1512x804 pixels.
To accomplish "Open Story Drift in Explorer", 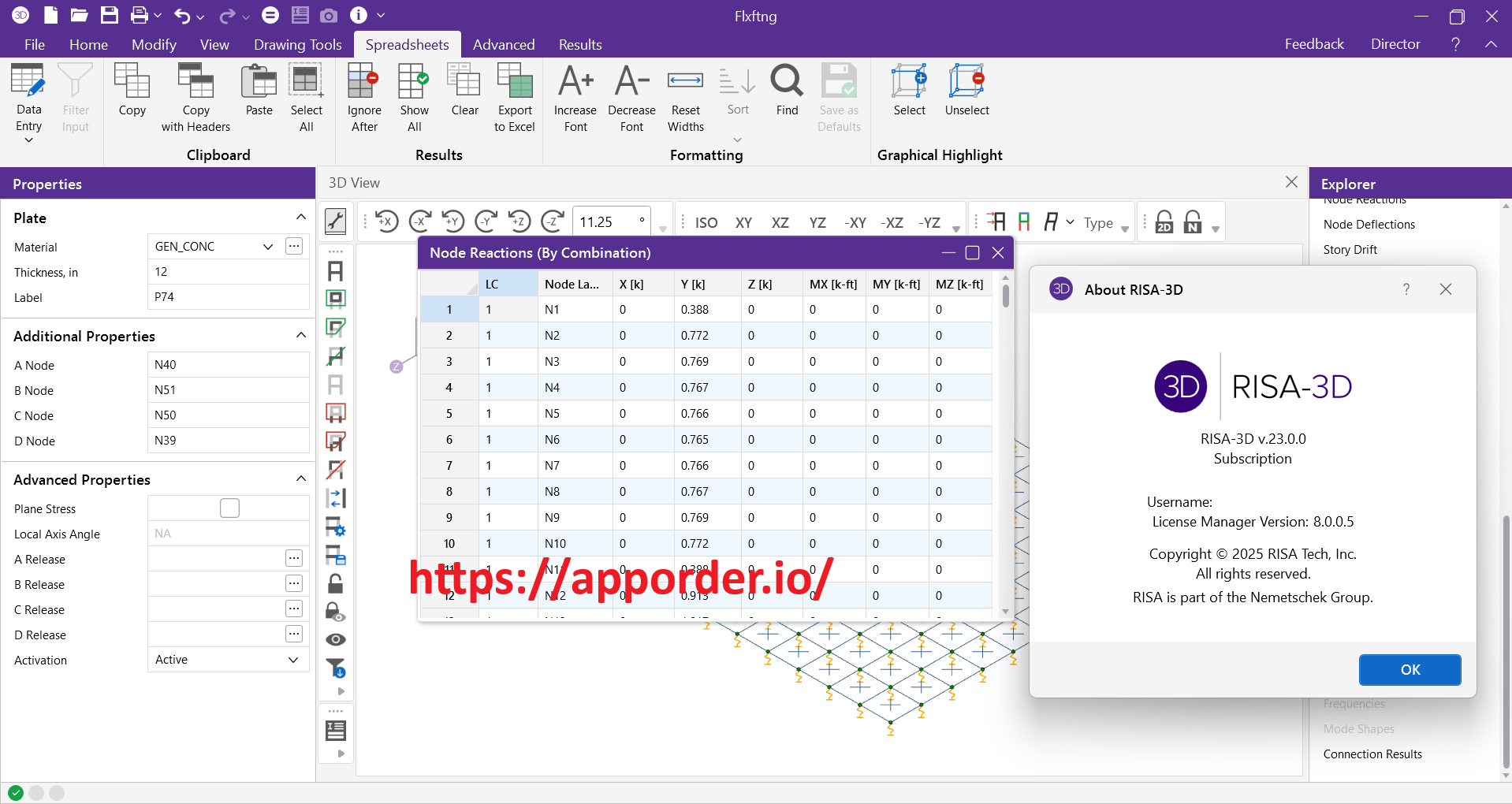I will (1350, 250).
